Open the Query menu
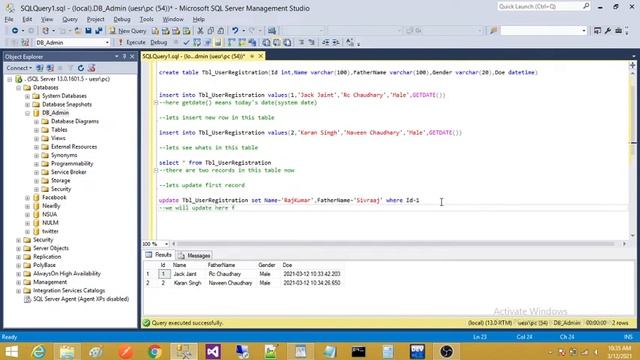Image resolution: width=640 pixels, height=360 pixels. [x=70, y=19]
